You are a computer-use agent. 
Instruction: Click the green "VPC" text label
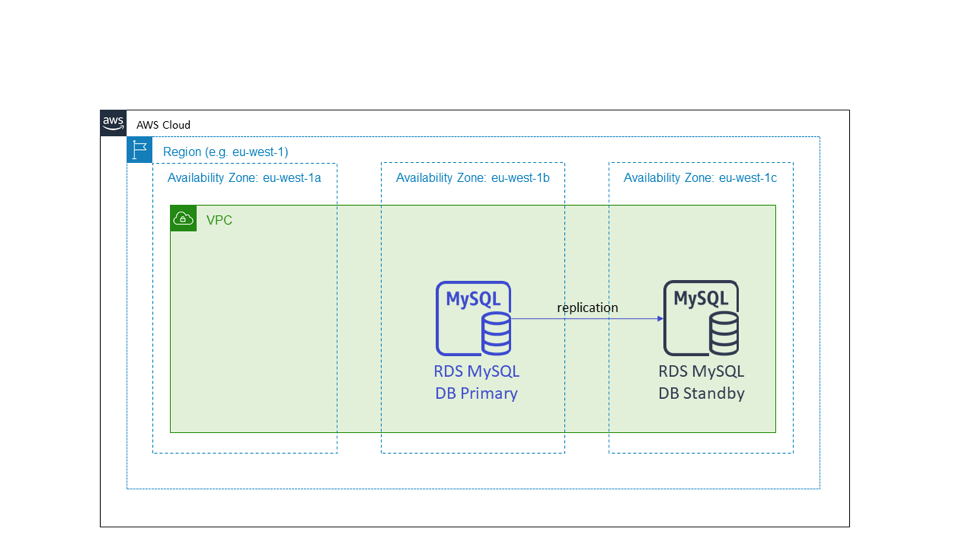click(219, 220)
